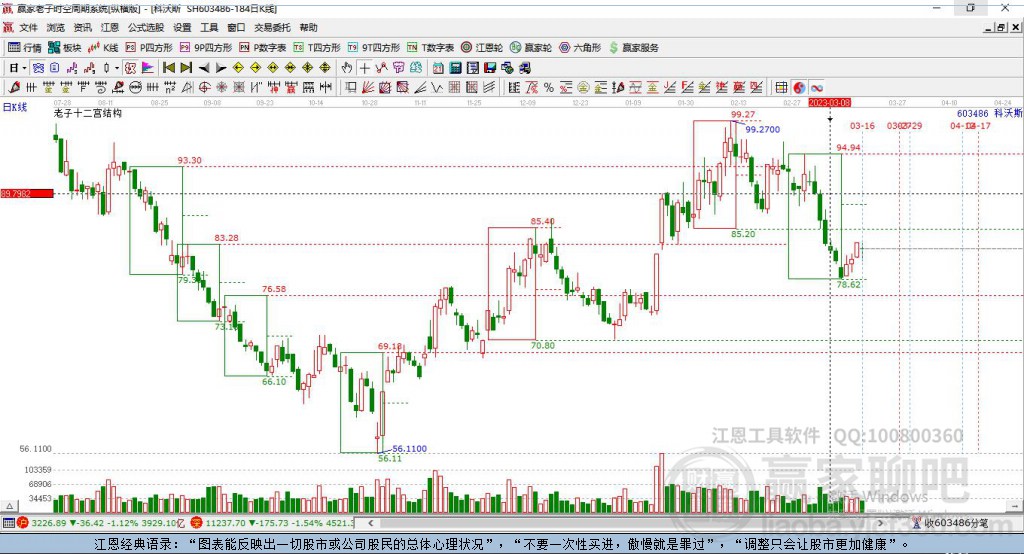Jump to last bar with green skip-forward icon
This screenshot has height=554, width=1024.
186,67
